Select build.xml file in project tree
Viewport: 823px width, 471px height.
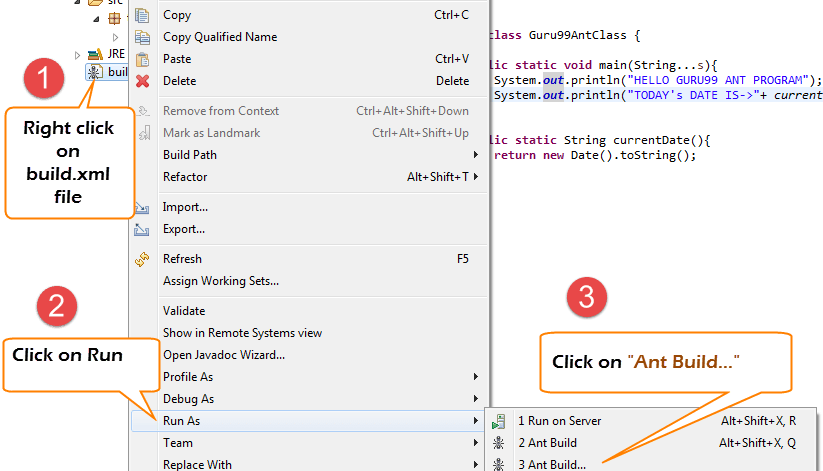pyautogui.click(x=116, y=73)
